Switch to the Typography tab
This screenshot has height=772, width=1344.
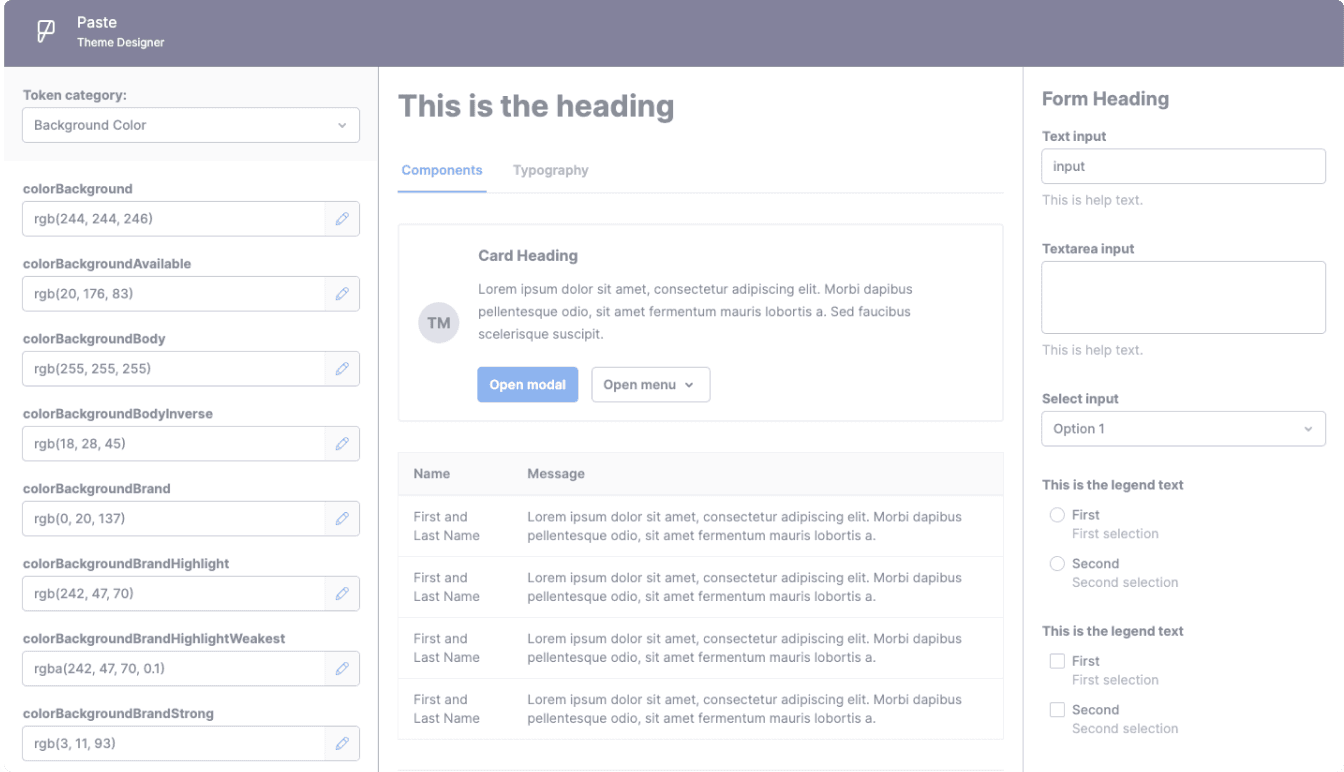pos(550,171)
